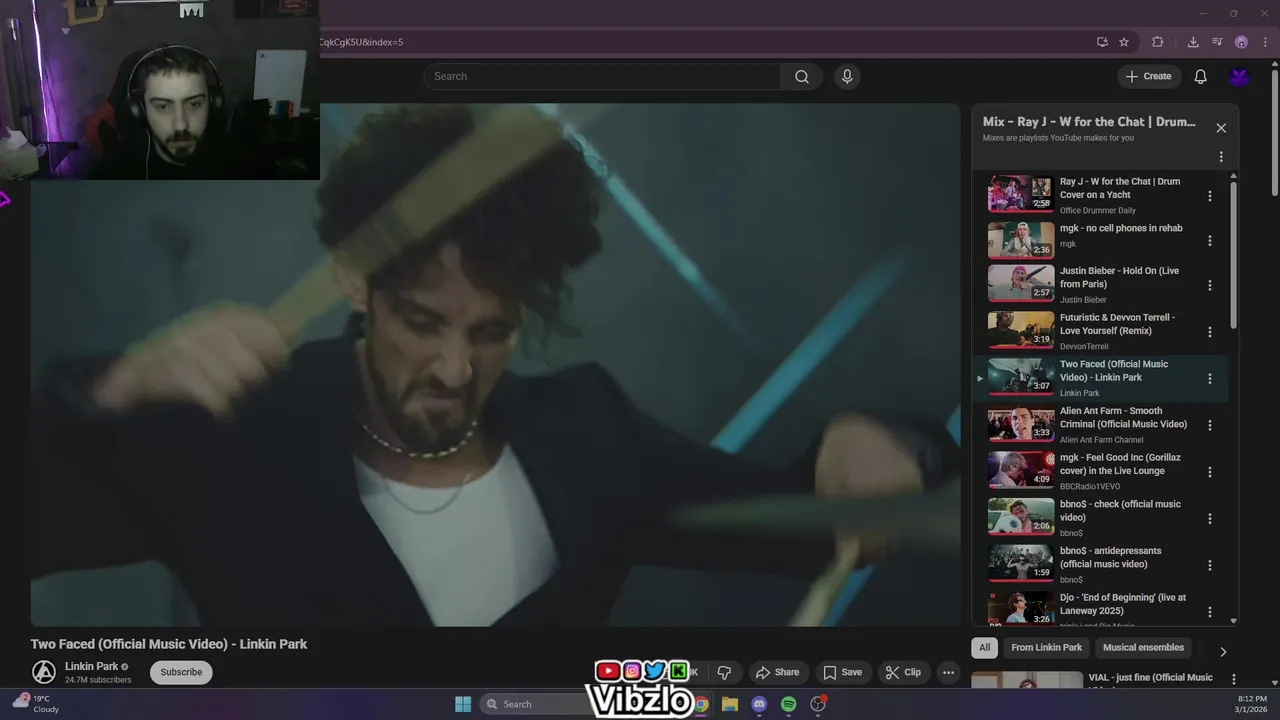This screenshot has height=720, width=1280.
Task: Subscribe to Linkin Park channel
Action: coord(181,672)
